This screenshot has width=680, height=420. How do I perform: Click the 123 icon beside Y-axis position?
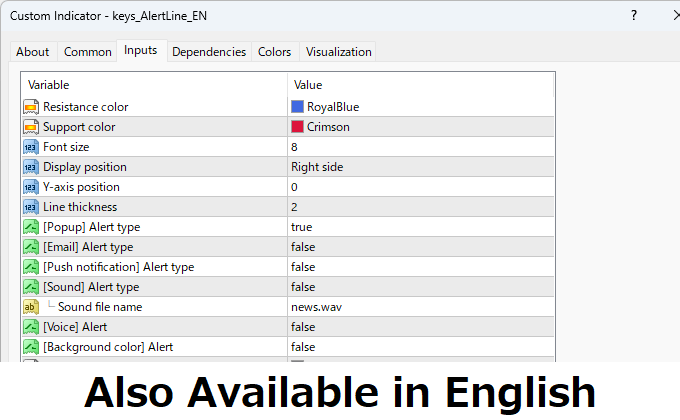[x=31, y=187]
